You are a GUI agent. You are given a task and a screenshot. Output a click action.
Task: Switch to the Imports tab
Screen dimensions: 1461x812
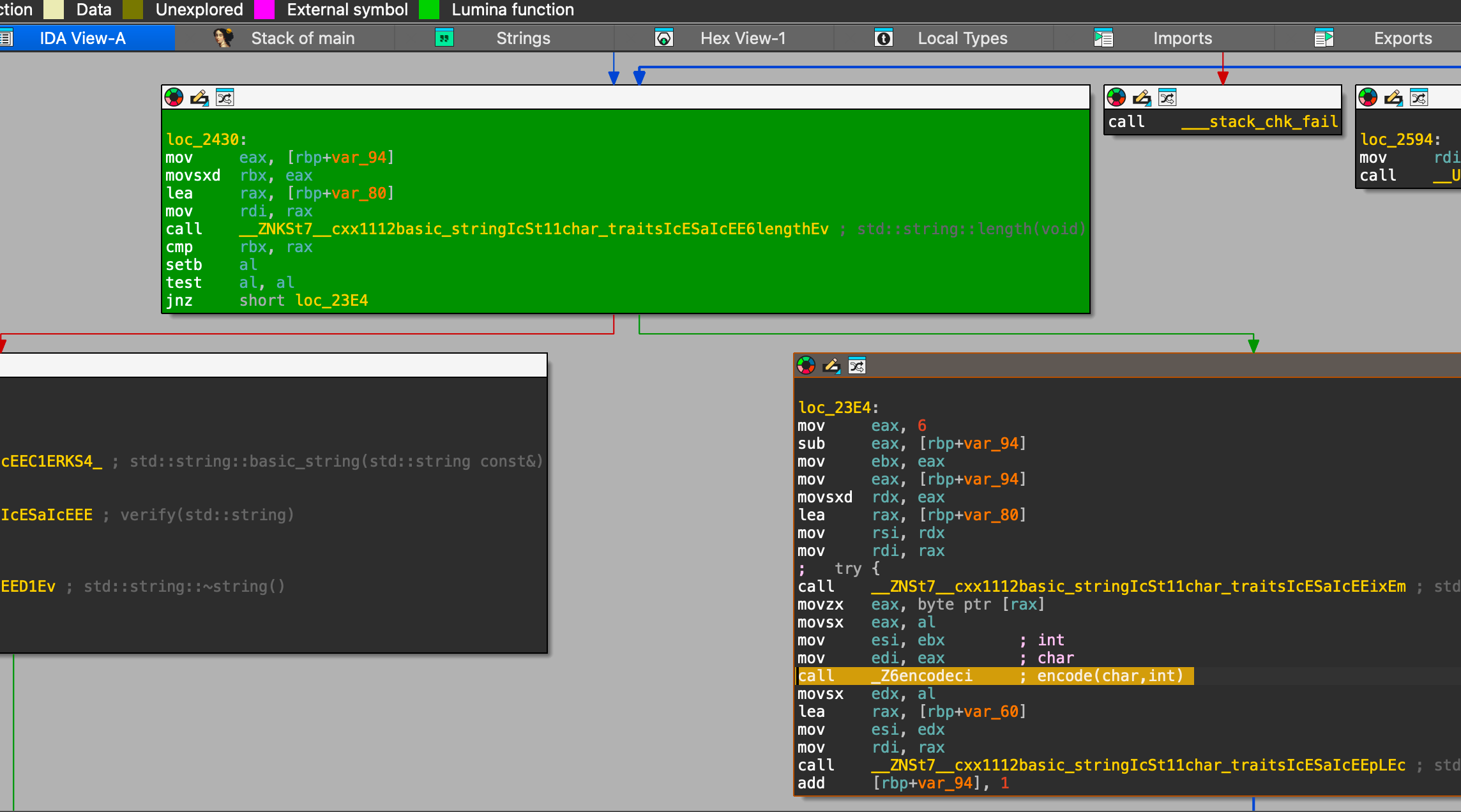tap(1182, 38)
